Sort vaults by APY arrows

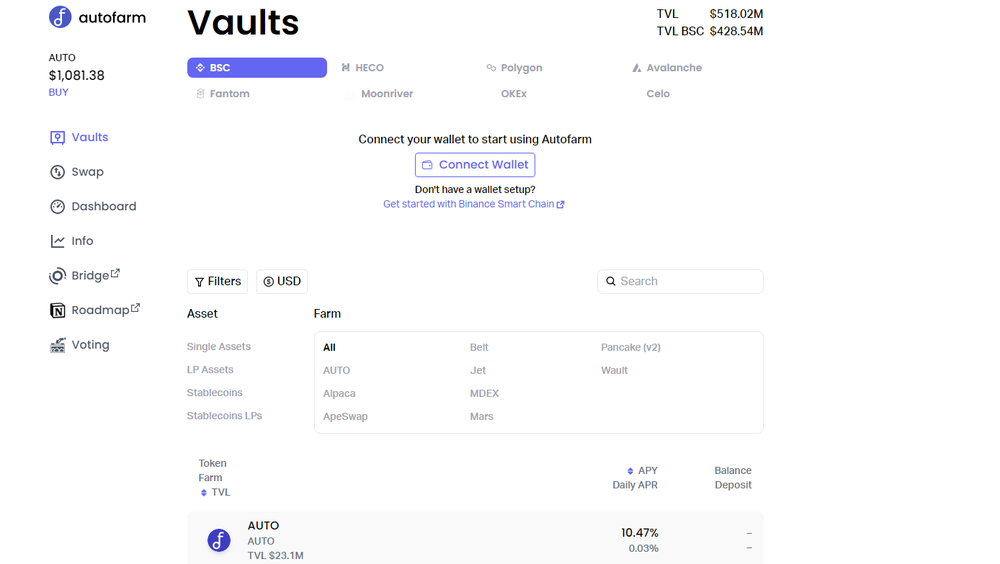tap(630, 471)
